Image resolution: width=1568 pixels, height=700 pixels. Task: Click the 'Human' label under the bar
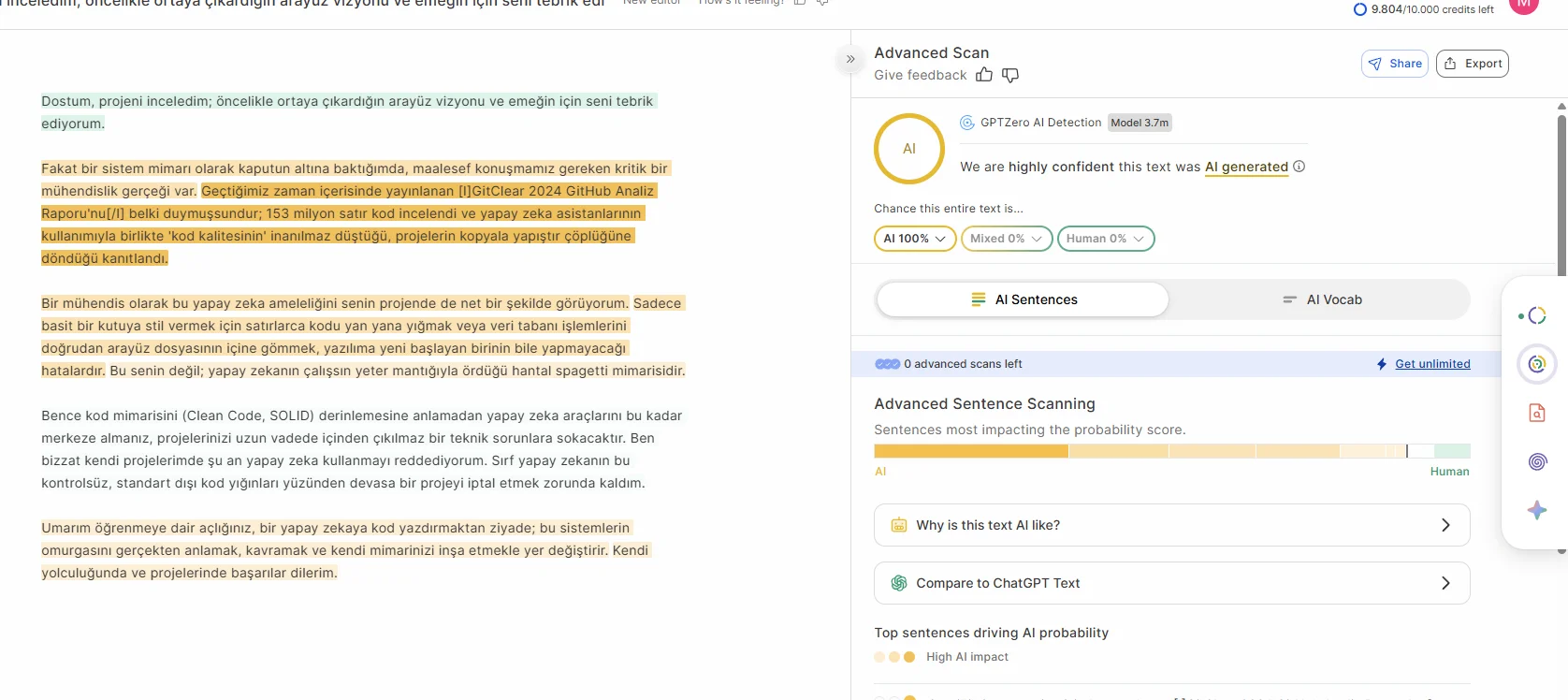coord(1449,472)
